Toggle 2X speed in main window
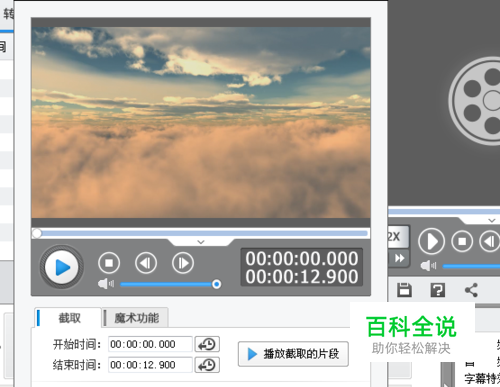Image resolution: width=500 pixels, height=387 pixels. (x=398, y=237)
